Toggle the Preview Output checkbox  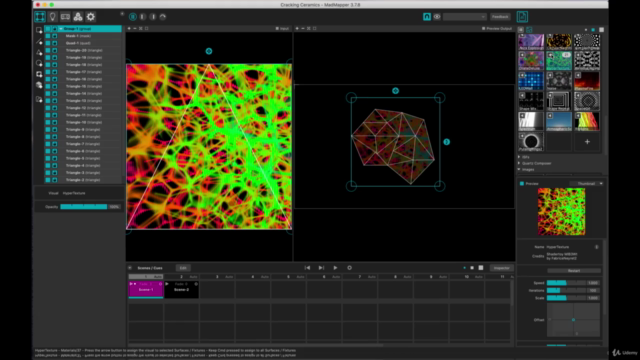tap(484, 29)
